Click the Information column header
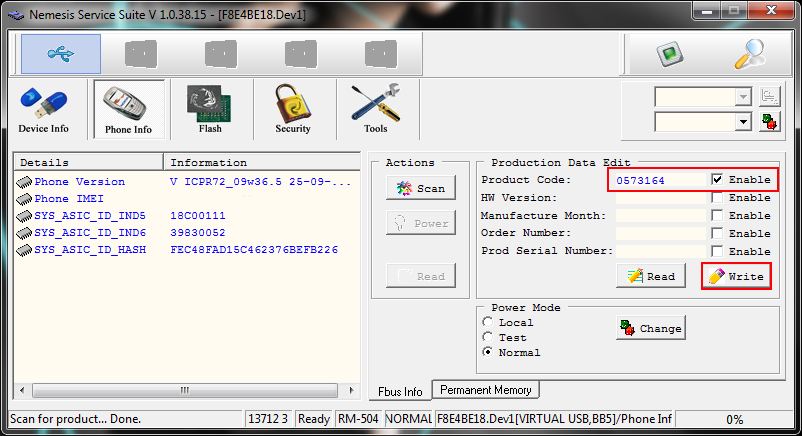 click(x=262, y=162)
